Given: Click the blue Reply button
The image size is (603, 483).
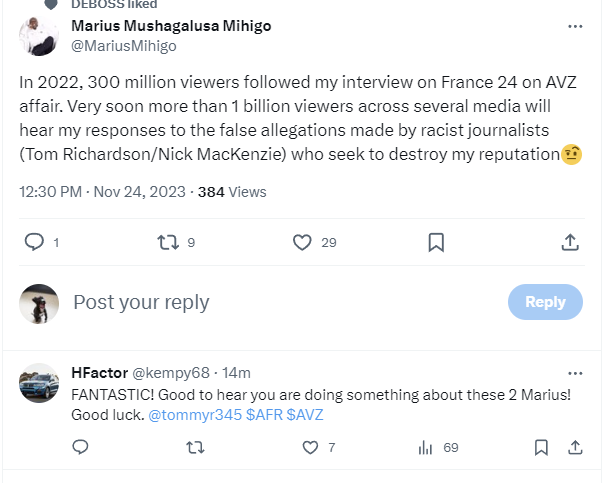Looking at the screenshot, I should (545, 302).
